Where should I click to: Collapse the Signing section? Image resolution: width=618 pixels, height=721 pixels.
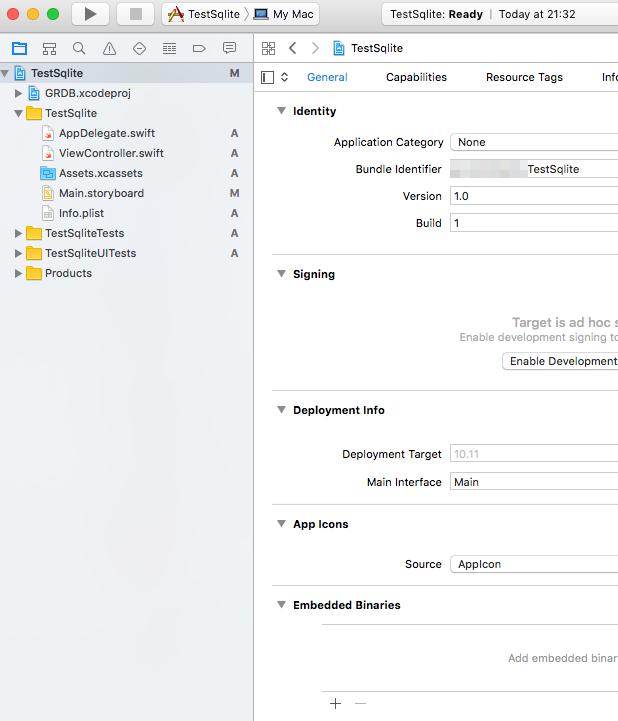(x=281, y=274)
